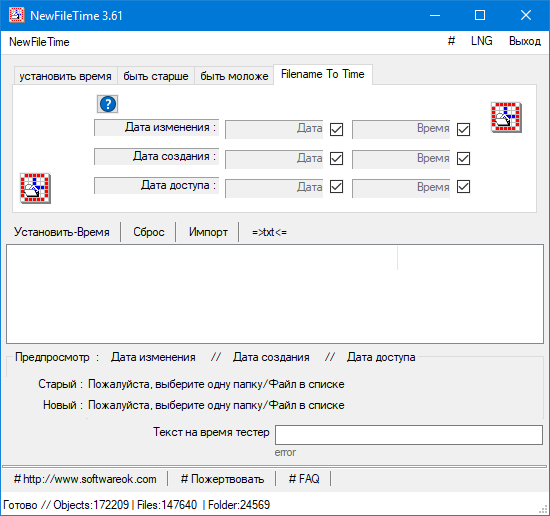Open the LNG language menu
550x516 pixels.
[x=482, y=41]
